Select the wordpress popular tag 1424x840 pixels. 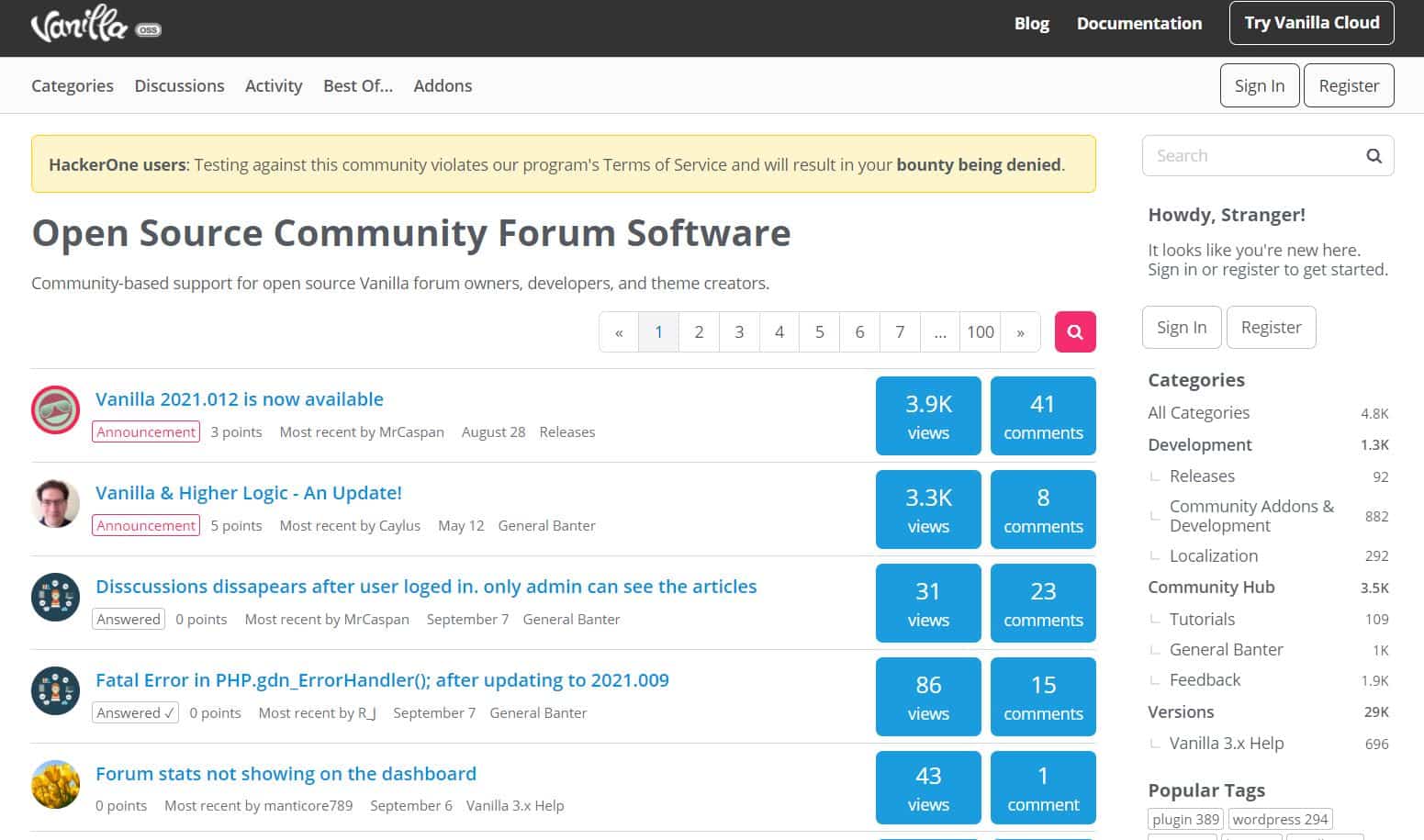click(x=1279, y=818)
